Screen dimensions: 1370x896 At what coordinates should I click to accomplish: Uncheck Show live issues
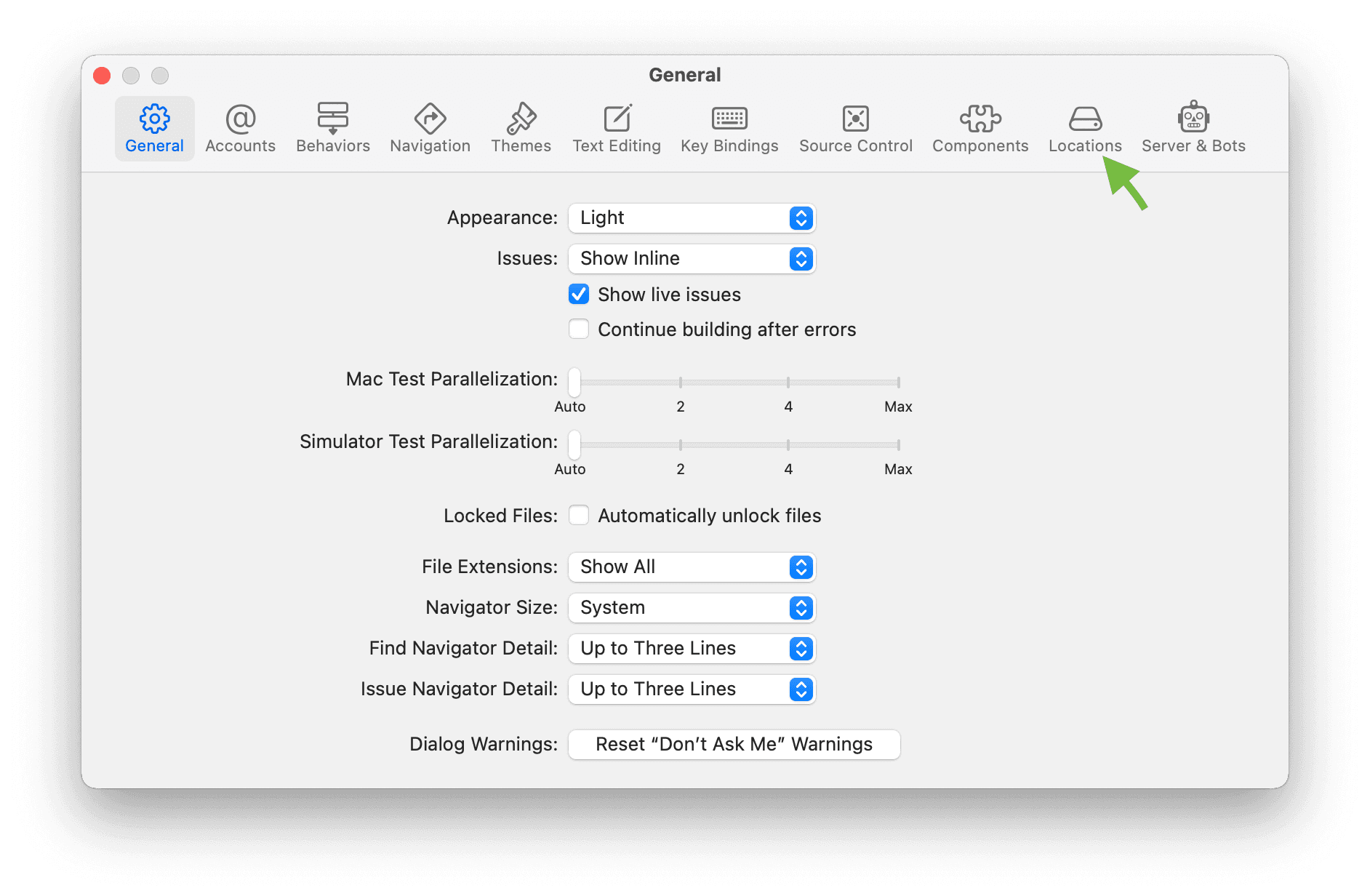pyautogui.click(x=578, y=294)
